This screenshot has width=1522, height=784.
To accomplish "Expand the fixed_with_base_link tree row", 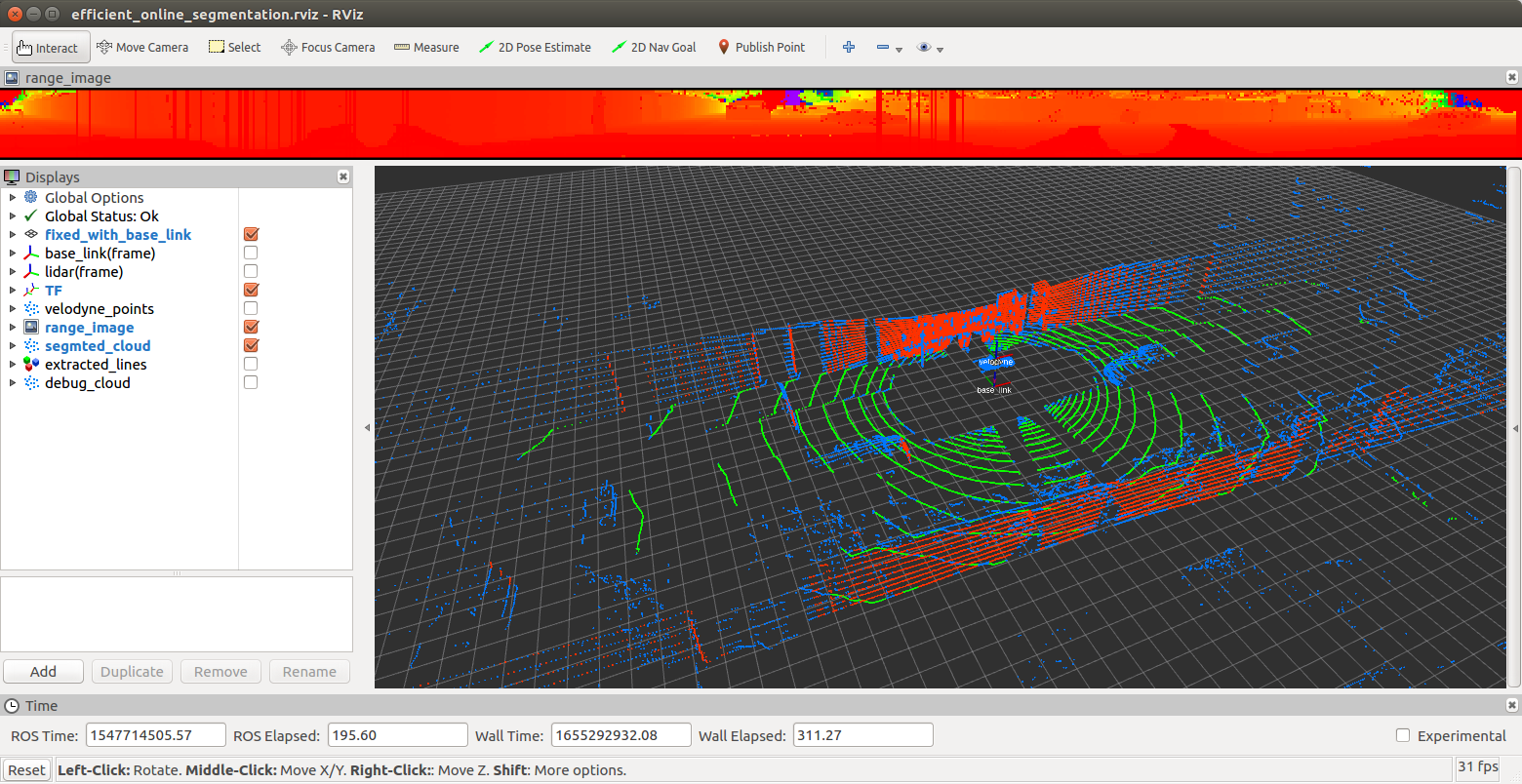I will (x=13, y=234).
